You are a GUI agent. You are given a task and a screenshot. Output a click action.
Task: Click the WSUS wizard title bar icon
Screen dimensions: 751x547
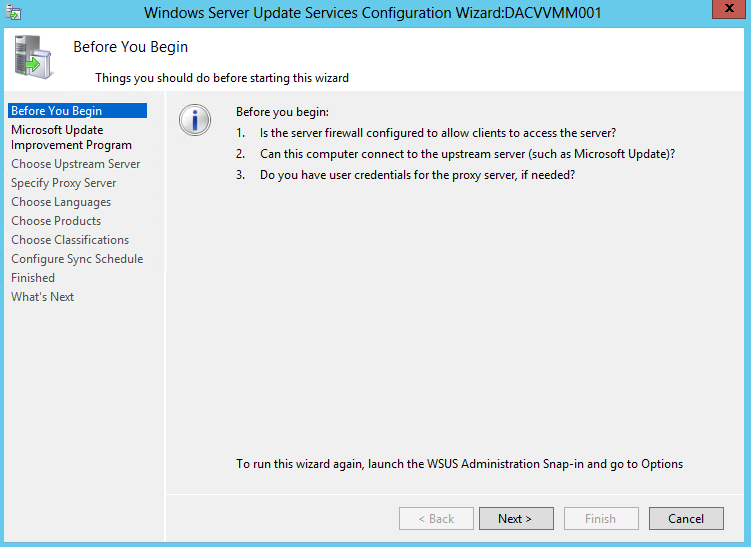(x=13, y=12)
